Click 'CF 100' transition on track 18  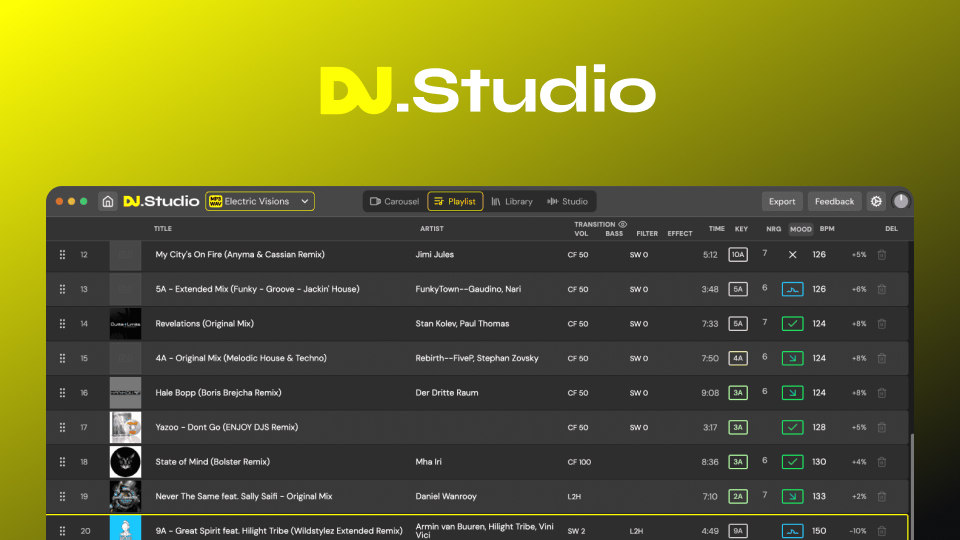pos(579,462)
